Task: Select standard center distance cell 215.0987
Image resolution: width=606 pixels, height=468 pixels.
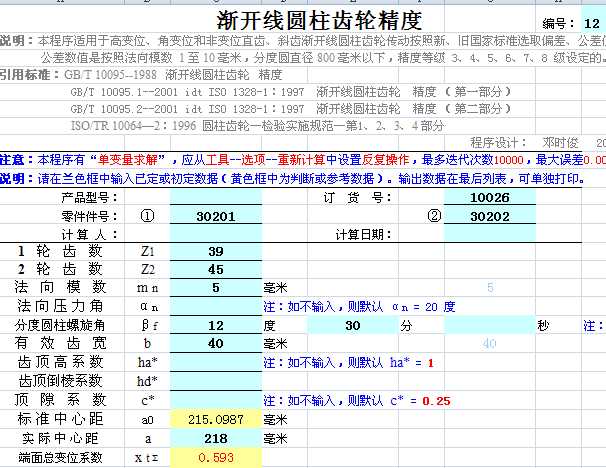Action: (x=216, y=419)
